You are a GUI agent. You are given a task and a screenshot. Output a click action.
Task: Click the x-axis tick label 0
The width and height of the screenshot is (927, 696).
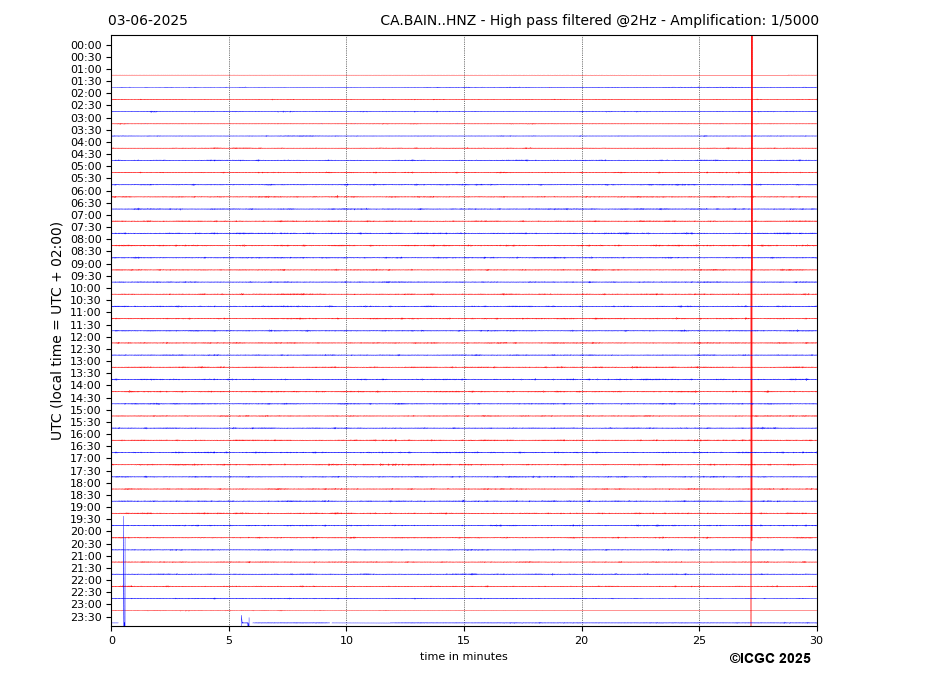tap(112, 640)
